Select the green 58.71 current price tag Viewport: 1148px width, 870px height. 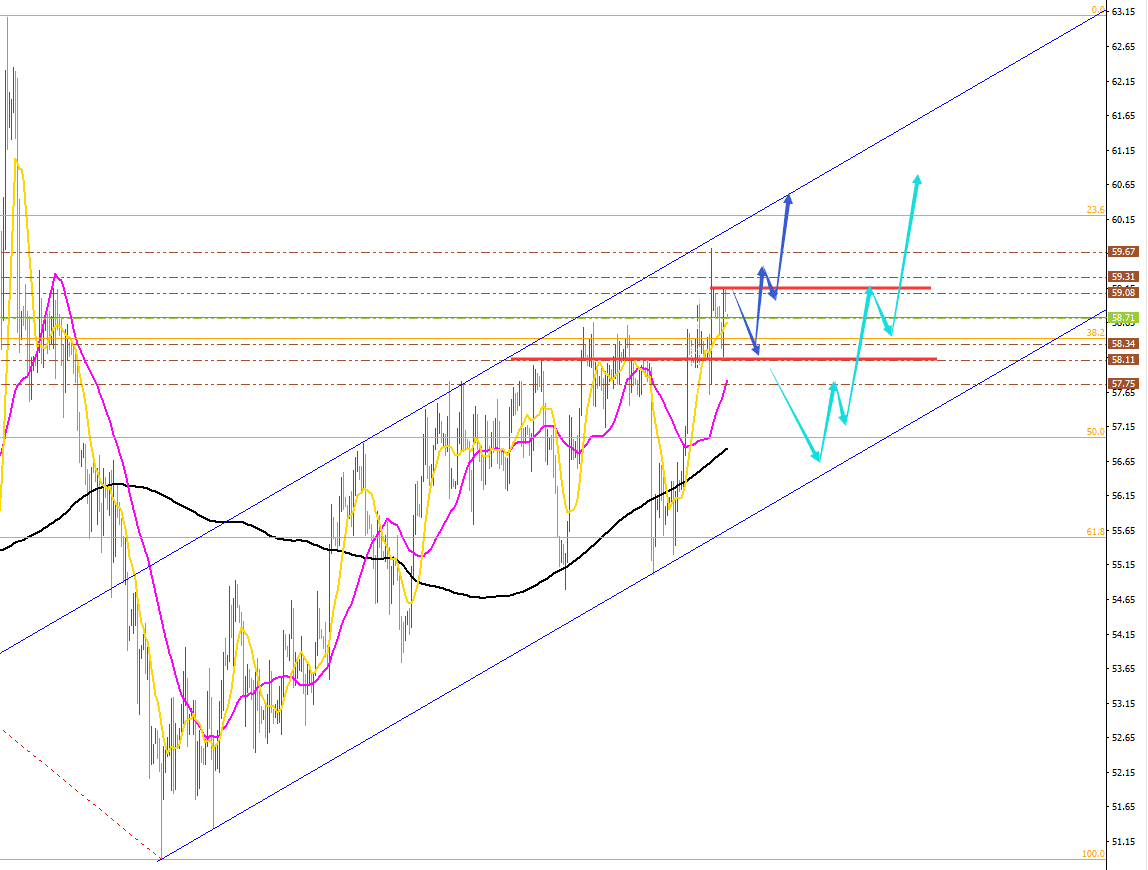pyautogui.click(x=1123, y=318)
